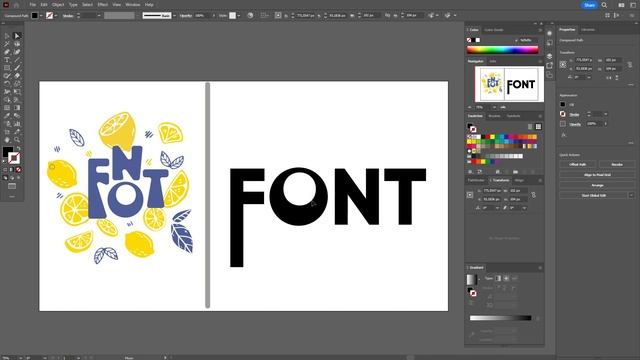Select the Magic Wand tool

coord(7,44)
